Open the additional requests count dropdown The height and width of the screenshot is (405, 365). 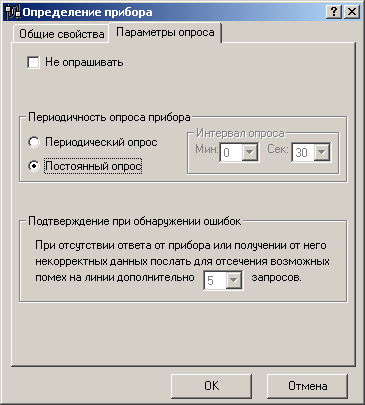(x=234, y=280)
